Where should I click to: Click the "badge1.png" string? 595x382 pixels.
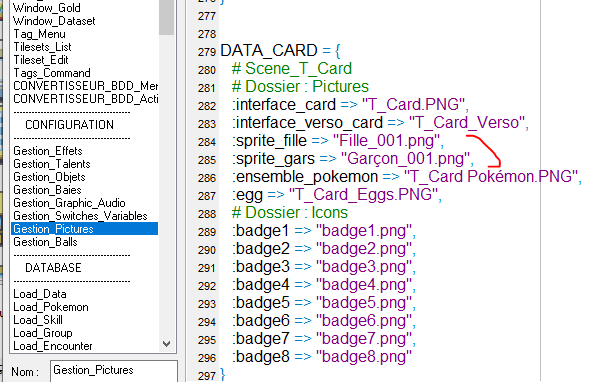(x=364, y=231)
